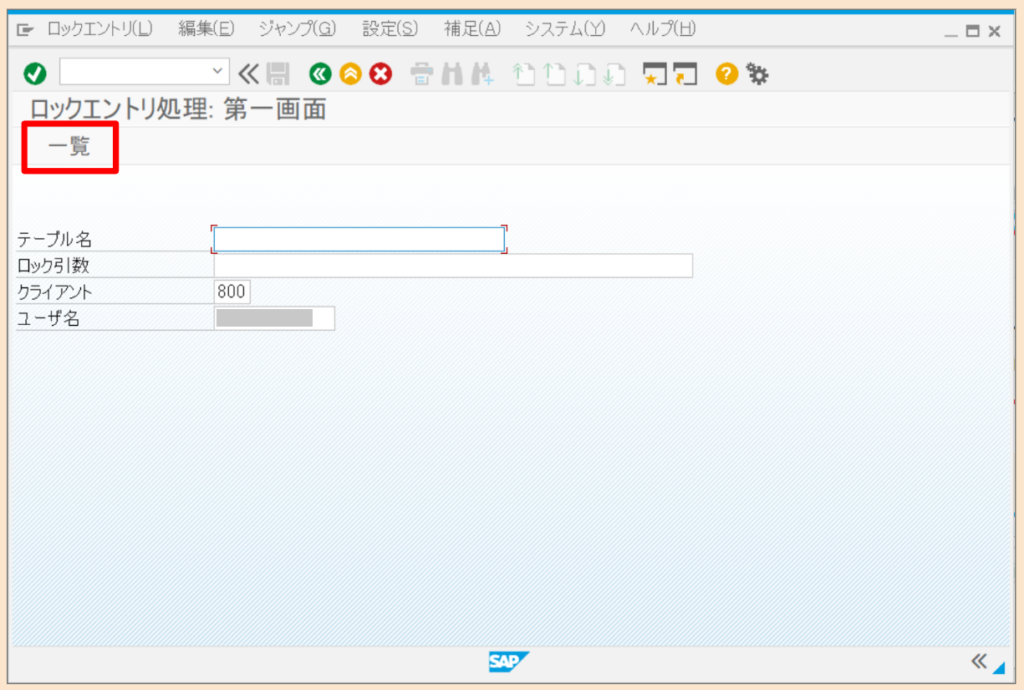Focus the テーブル名 input field
Screen dimensions: 1024x690
click(x=359, y=240)
